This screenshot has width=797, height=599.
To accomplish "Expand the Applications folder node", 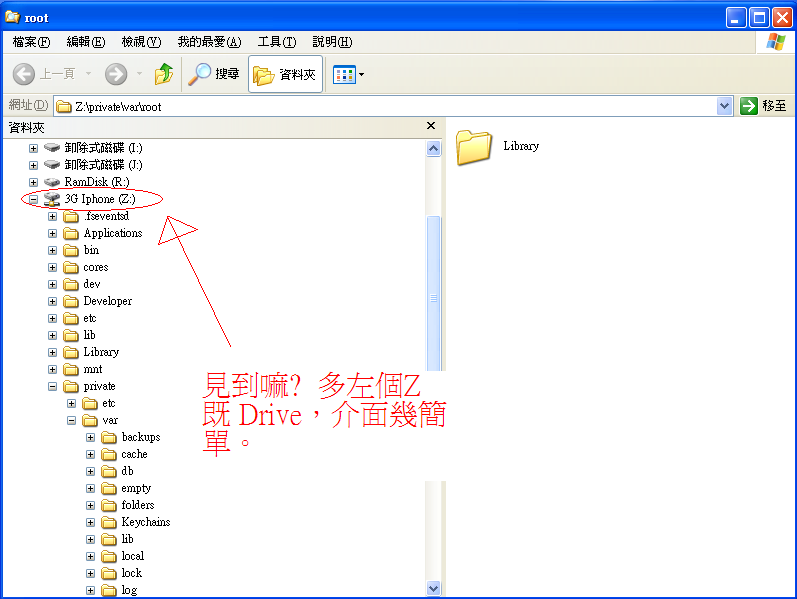I will (53, 233).
